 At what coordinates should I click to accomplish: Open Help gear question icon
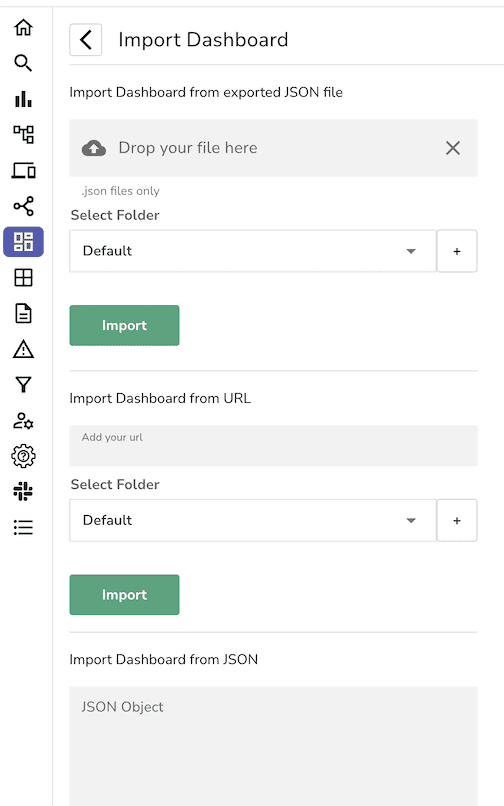(x=23, y=456)
